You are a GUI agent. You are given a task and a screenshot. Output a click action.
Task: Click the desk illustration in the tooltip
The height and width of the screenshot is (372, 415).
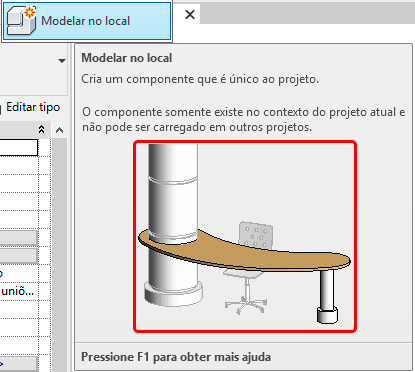245,236
